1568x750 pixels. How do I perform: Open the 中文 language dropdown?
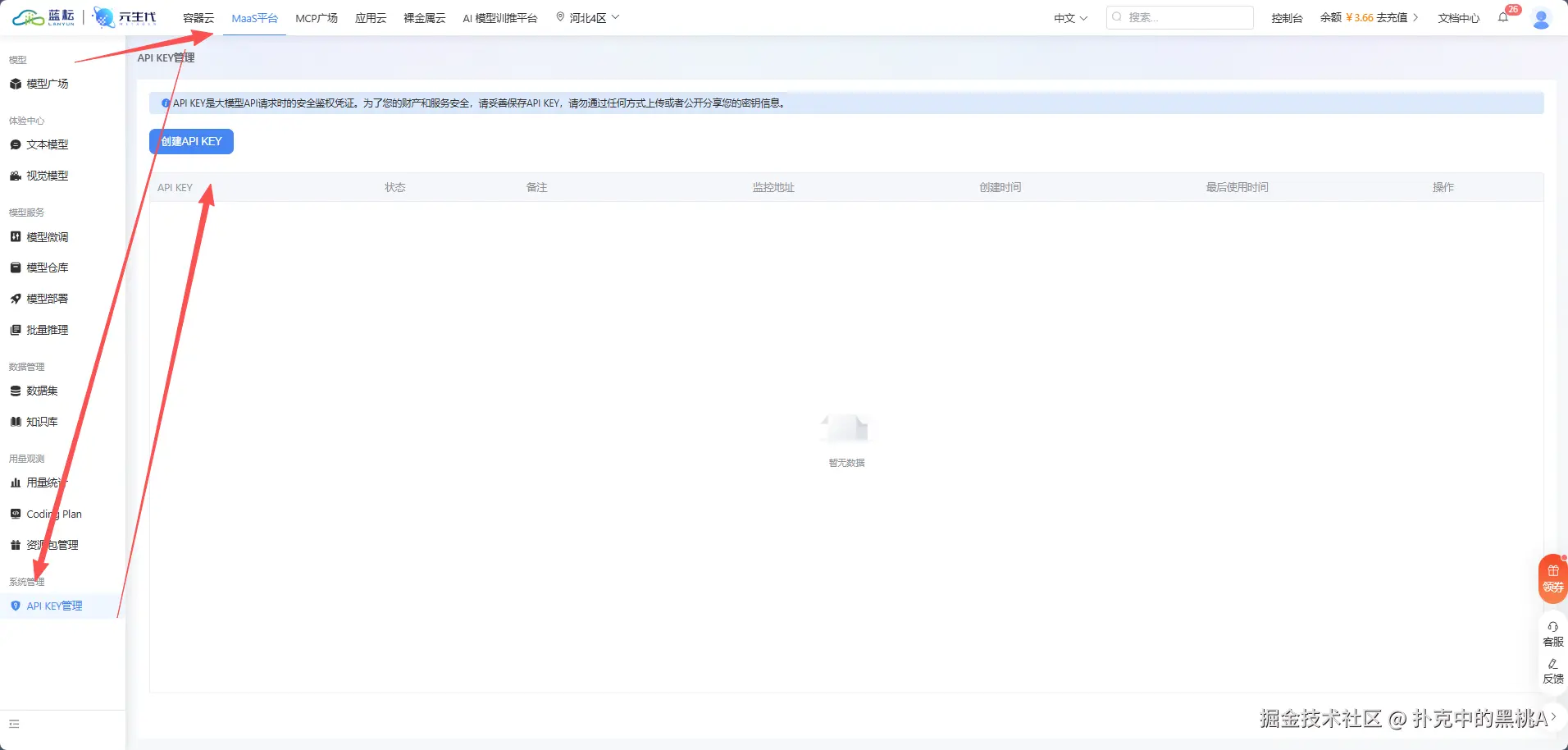point(1070,18)
